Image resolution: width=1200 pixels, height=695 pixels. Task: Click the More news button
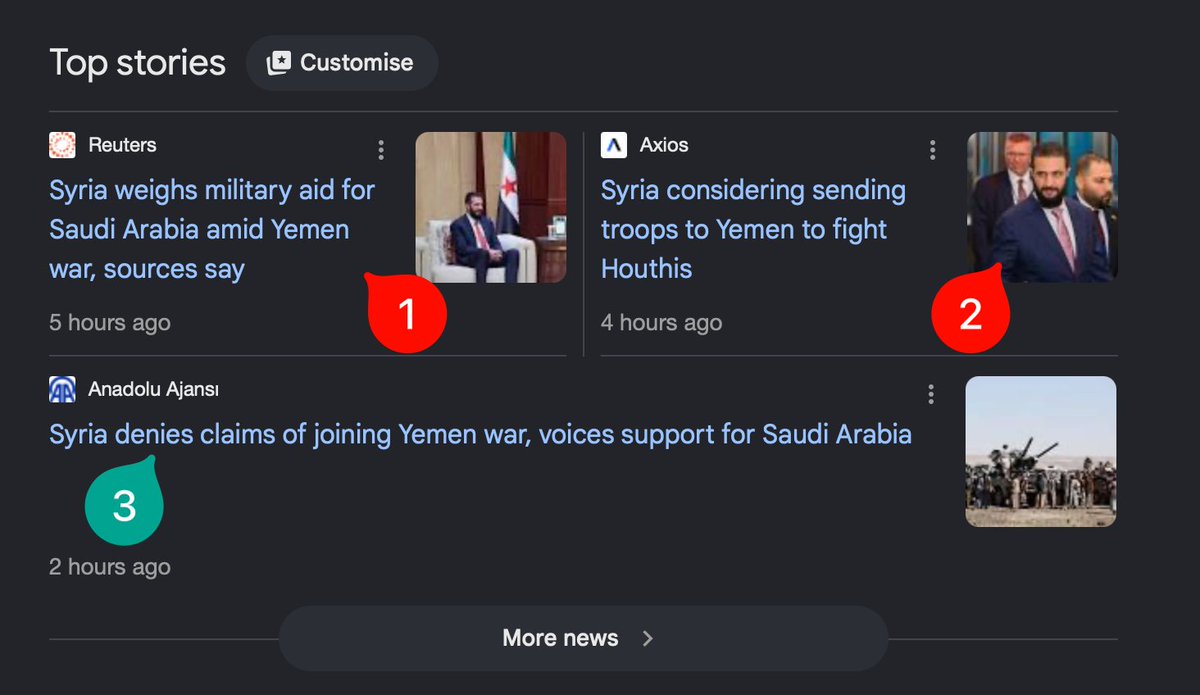coord(583,638)
